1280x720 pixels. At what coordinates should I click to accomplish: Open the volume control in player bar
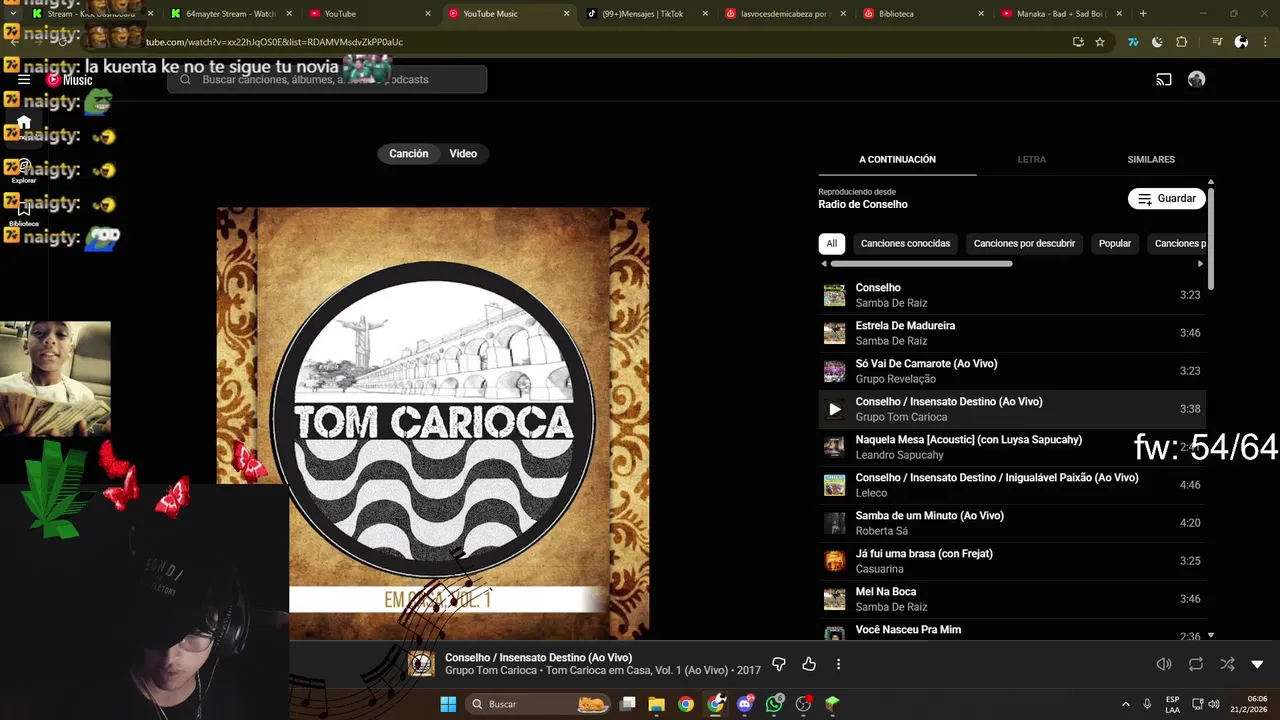(x=1164, y=664)
